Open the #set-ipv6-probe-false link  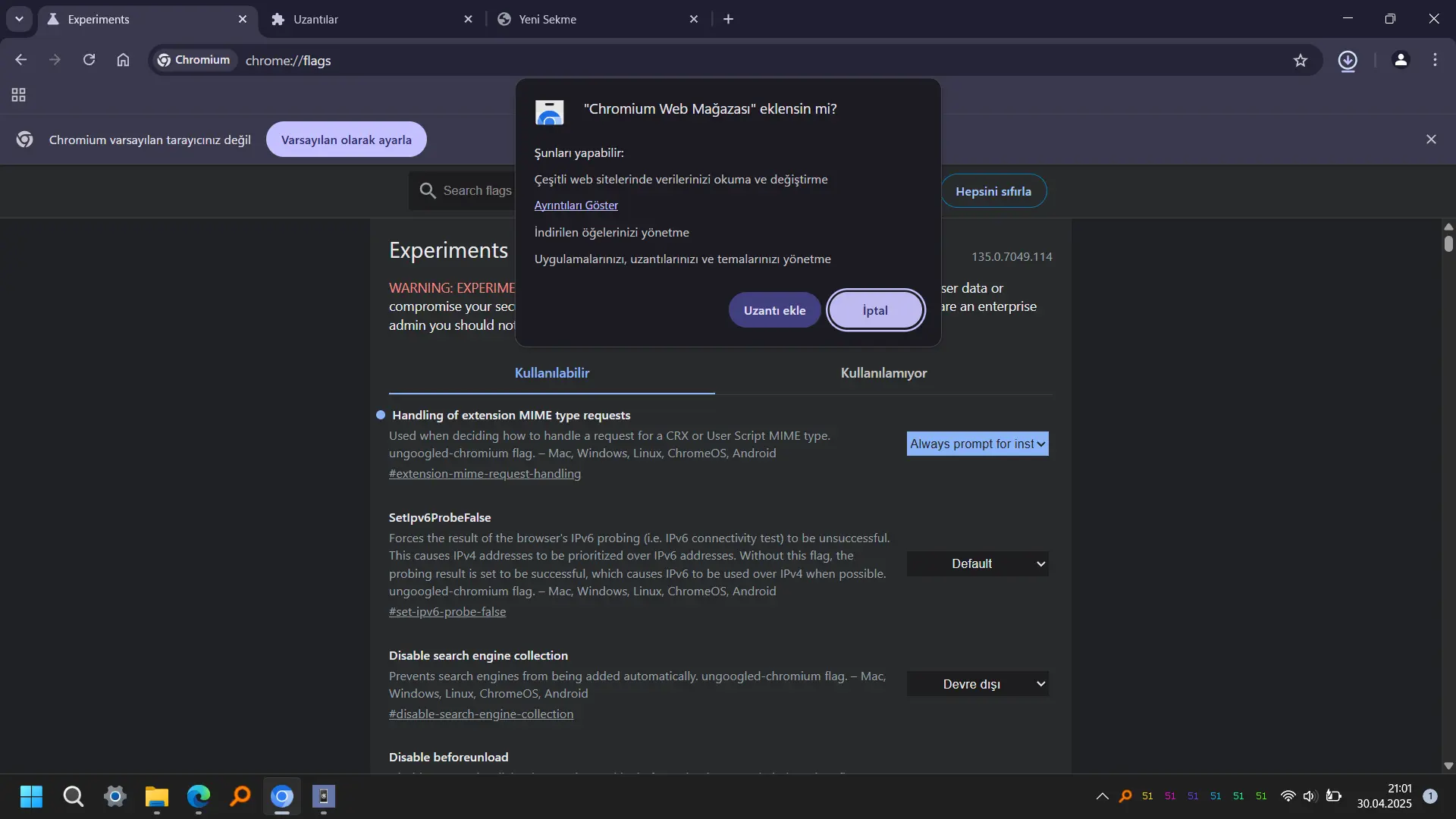(x=447, y=612)
